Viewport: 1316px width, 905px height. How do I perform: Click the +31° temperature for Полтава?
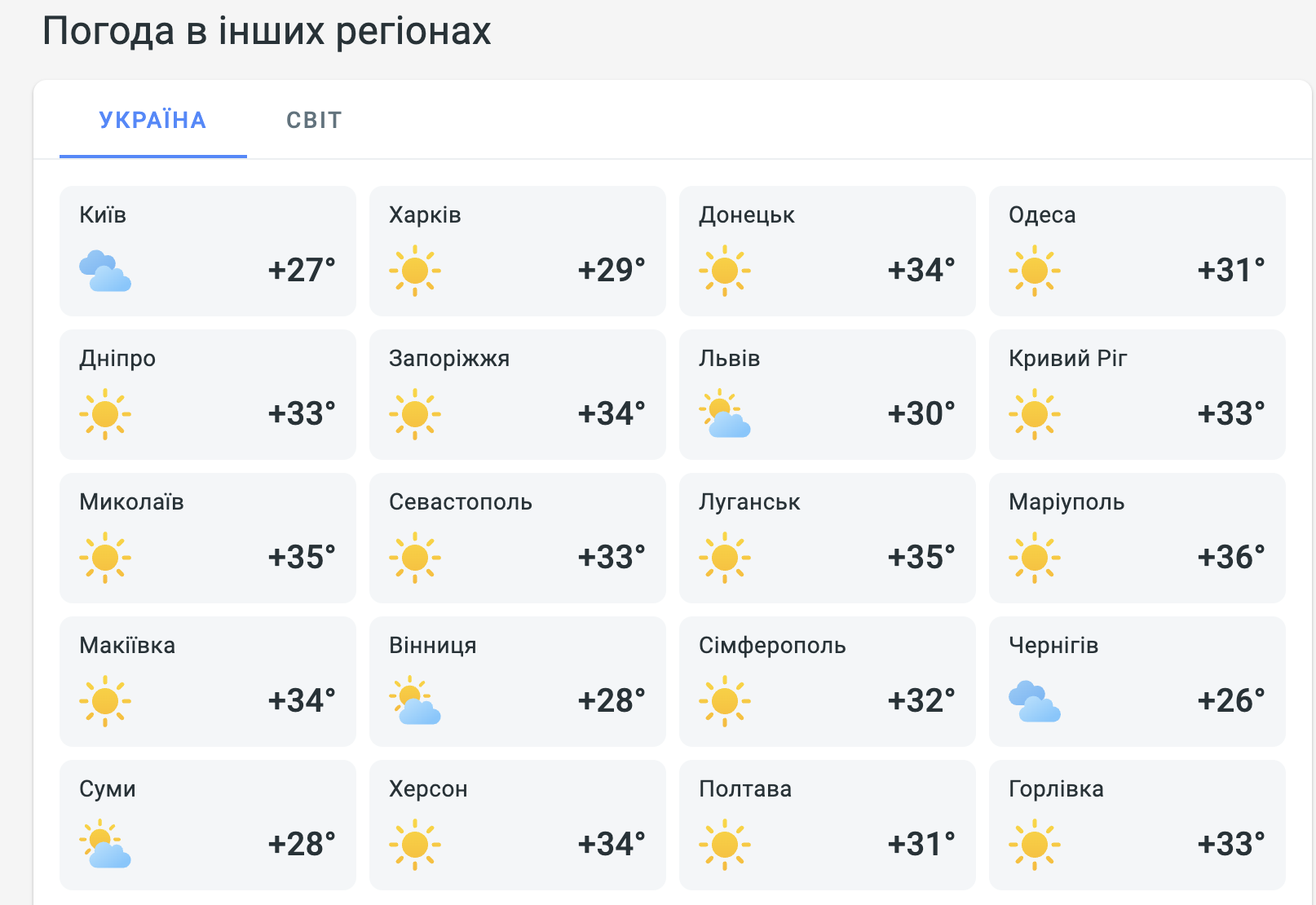tap(921, 845)
